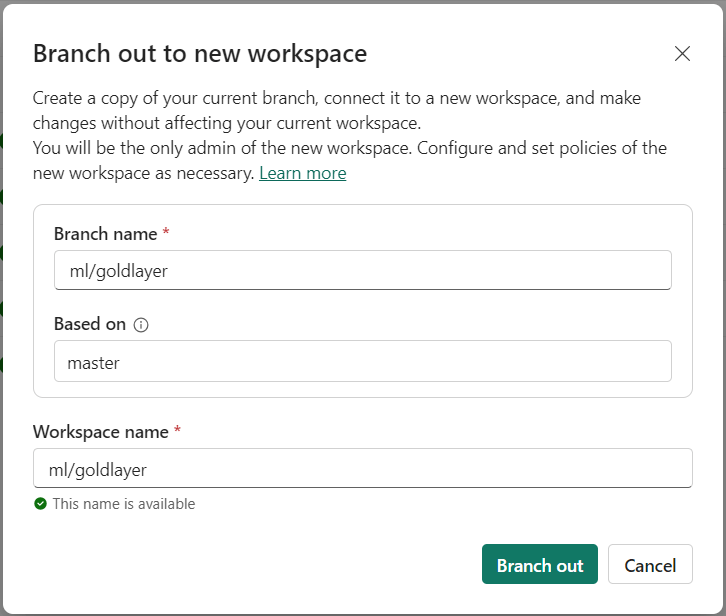This screenshot has height=616, width=726.
Task: Click the This name is available message
Action: 124,504
